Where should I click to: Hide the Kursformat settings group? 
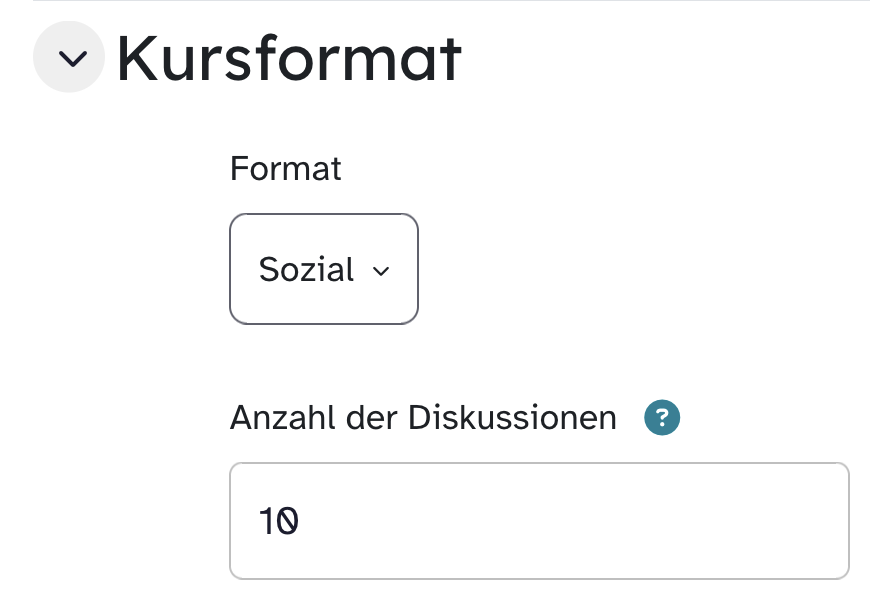coord(69,59)
